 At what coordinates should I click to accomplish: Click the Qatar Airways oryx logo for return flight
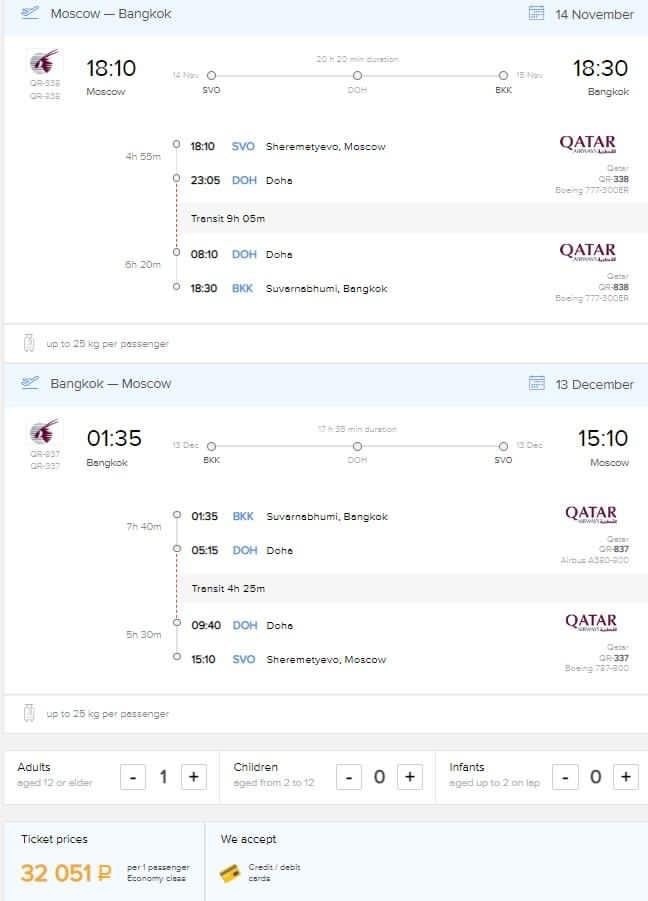(44, 432)
